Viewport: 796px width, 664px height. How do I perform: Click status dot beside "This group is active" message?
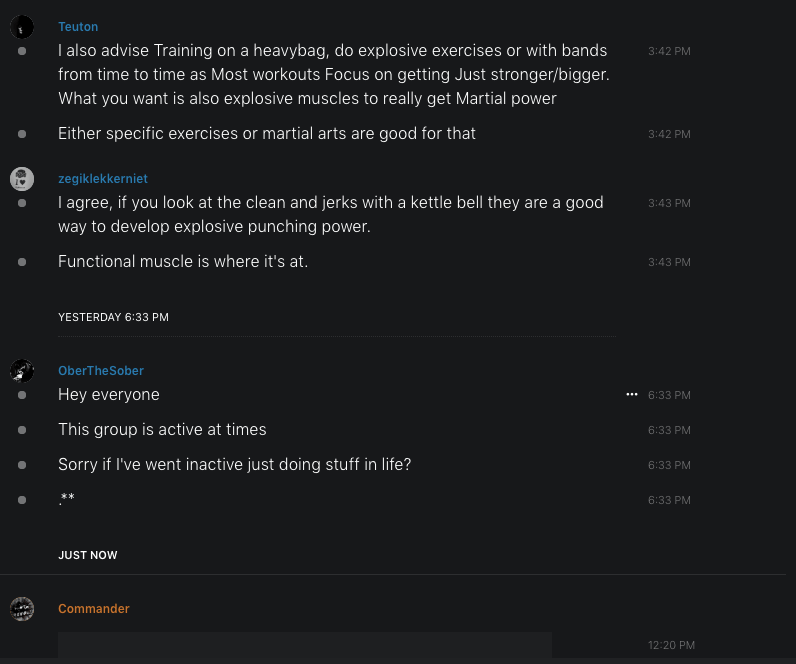click(x=22, y=430)
